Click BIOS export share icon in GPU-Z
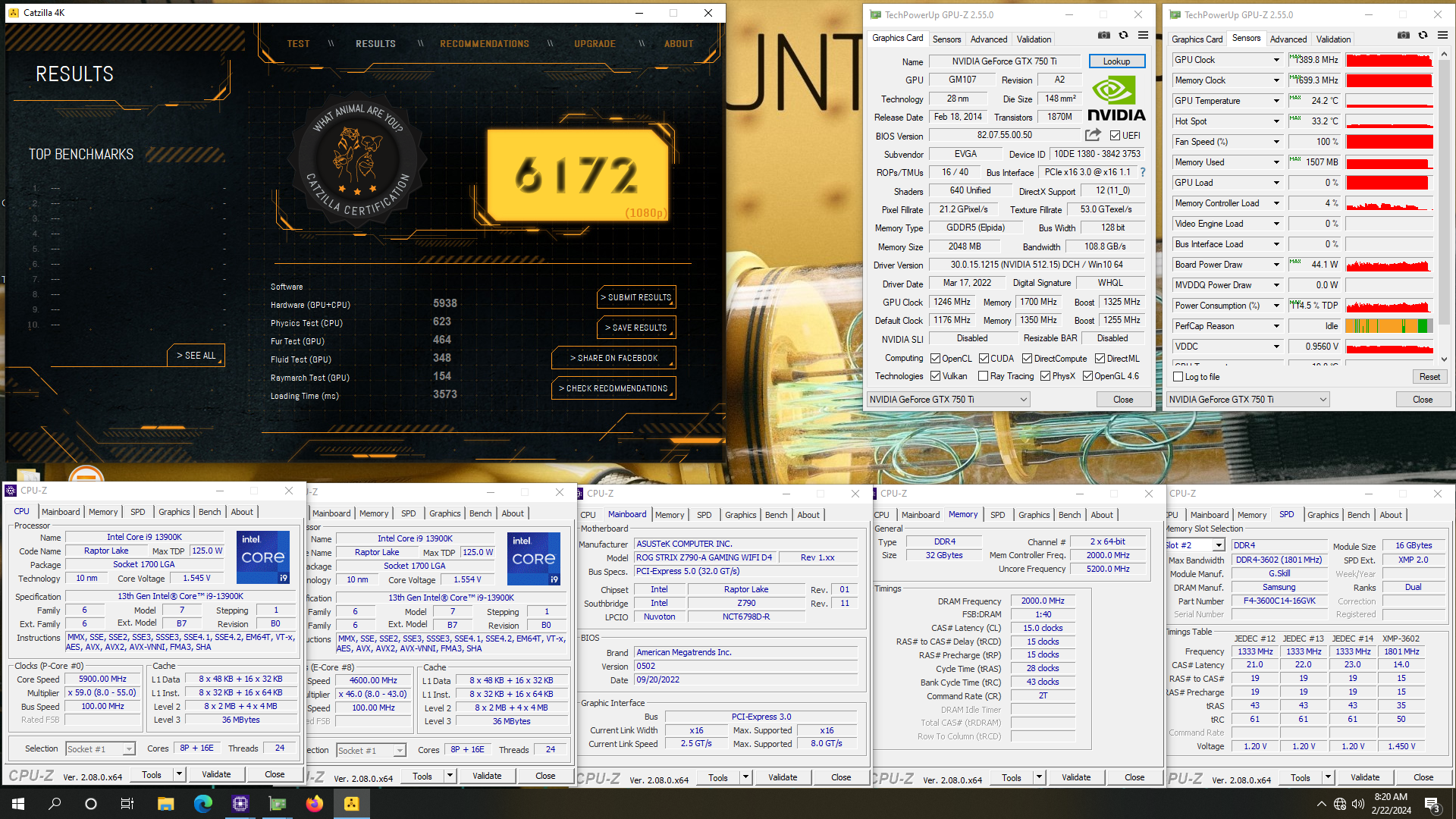 [x=1093, y=135]
